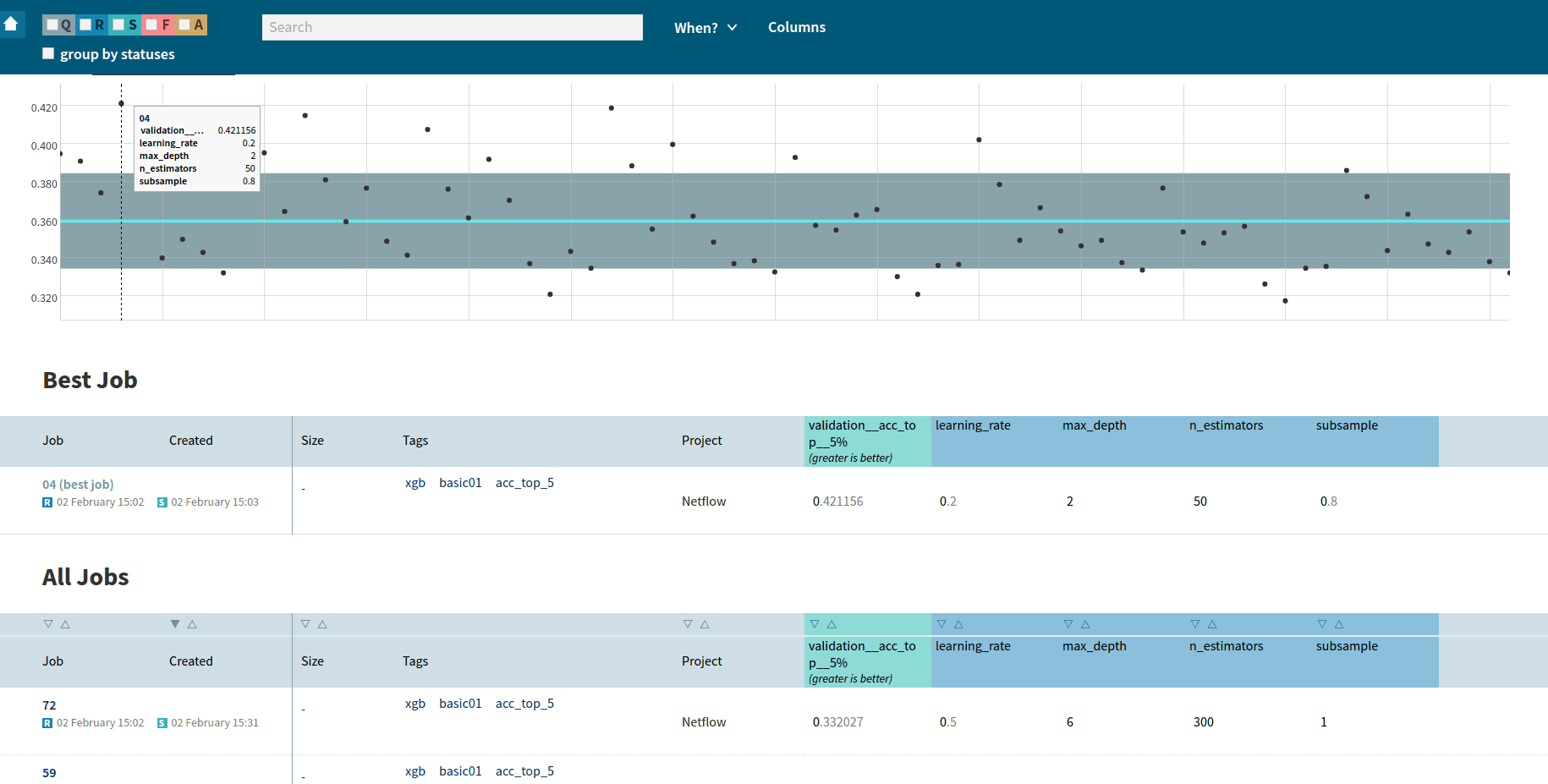The width and height of the screenshot is (1548, 784).
Task: Toggle the F status filter checkbox
Action: point(151,25)
